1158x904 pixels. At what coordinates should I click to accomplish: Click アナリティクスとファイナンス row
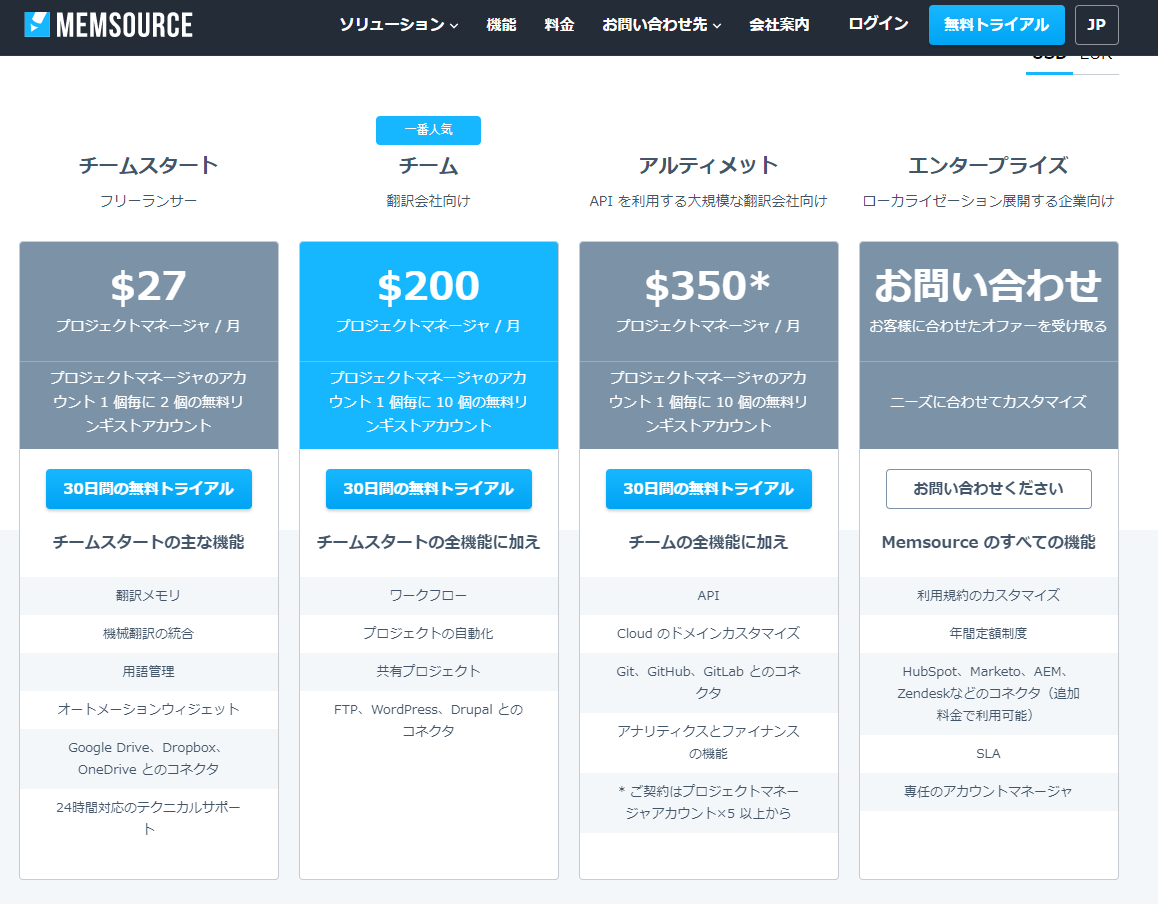[x=708, y=742]
